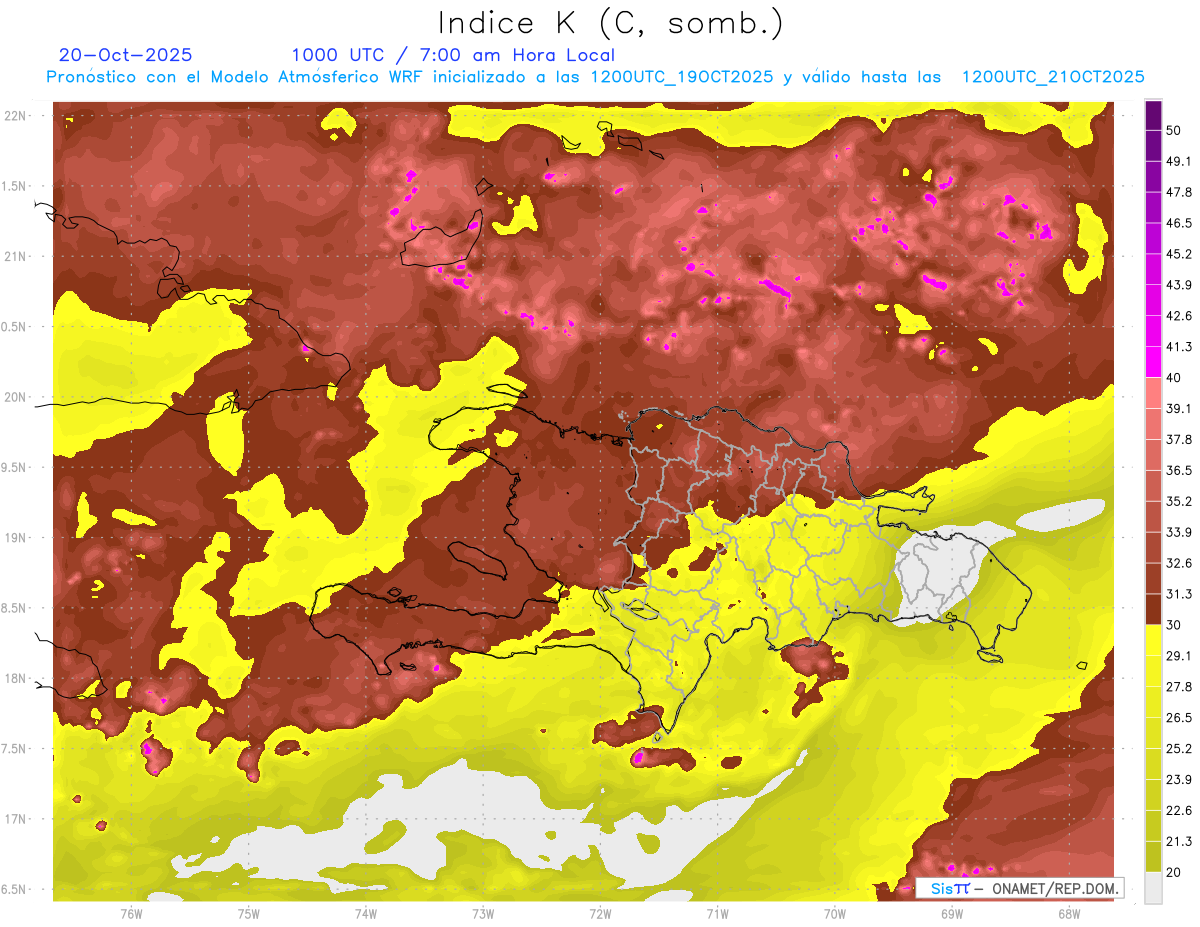Viewport: 1200px width, 927px height.
Task: Click the colorbar value 49.1
Action: point(1179,161)
